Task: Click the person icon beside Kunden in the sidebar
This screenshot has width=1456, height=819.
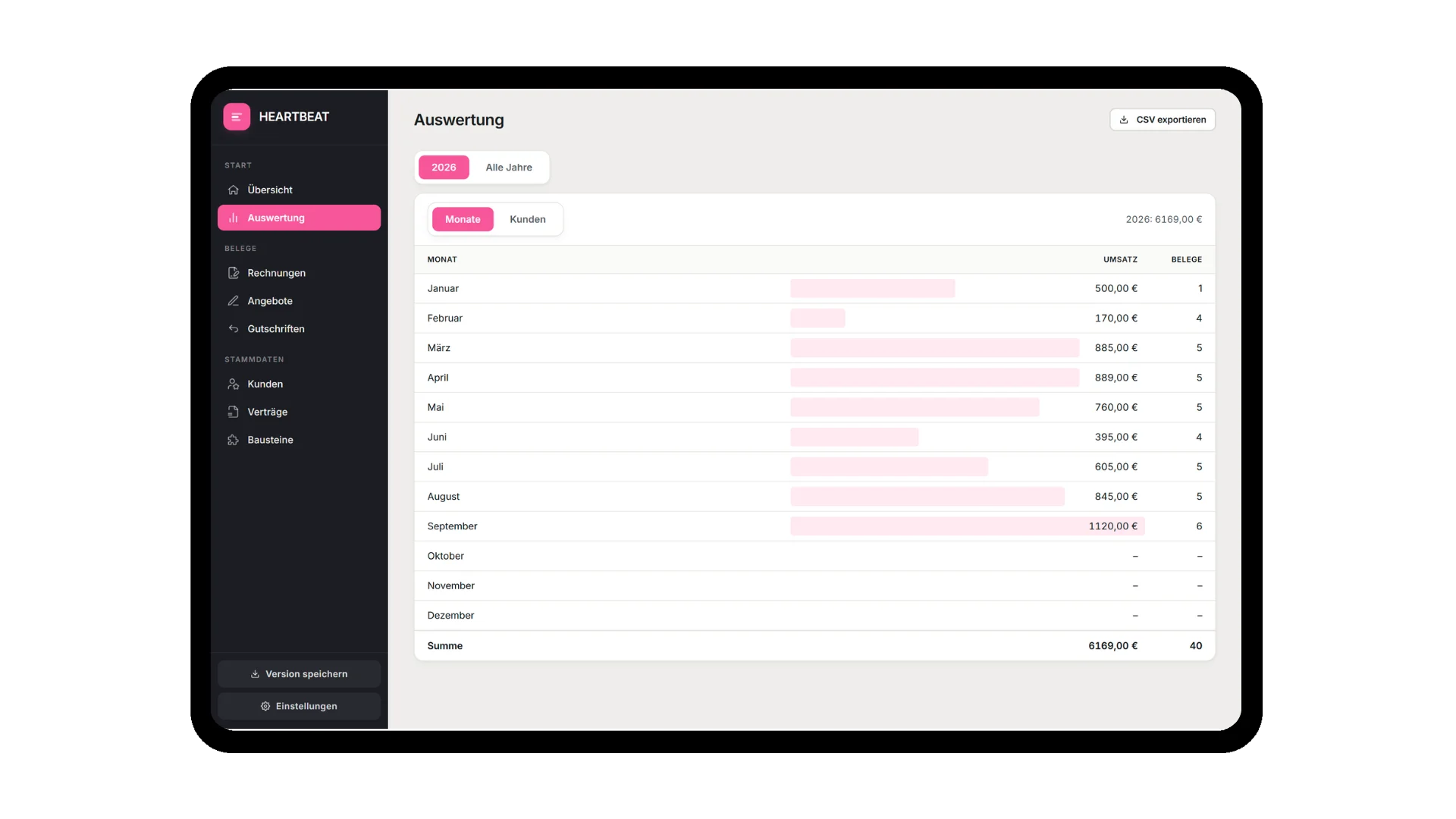Action: coord(234,384)
